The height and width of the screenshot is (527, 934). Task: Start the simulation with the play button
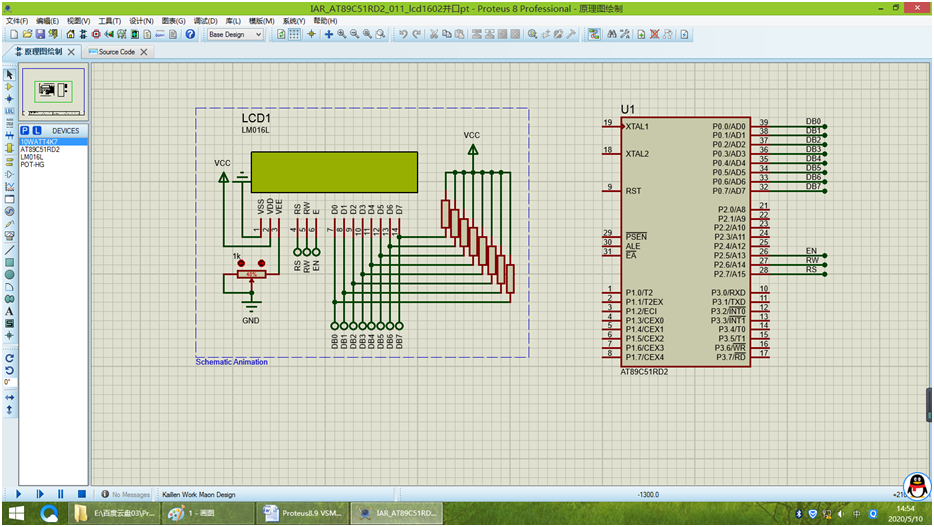tap(18, 494)
